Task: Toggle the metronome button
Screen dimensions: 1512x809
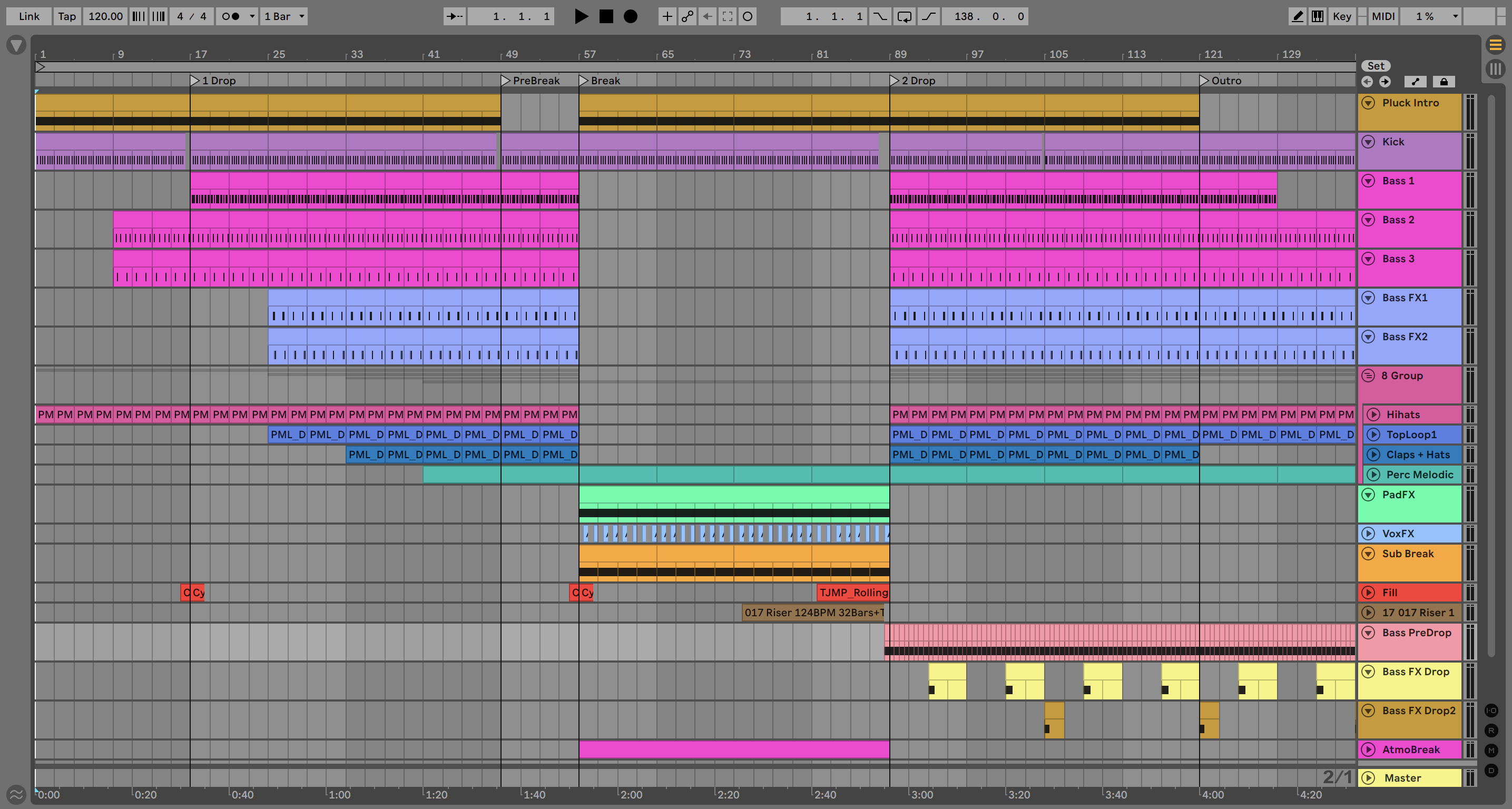Action: tap(231, 16)
